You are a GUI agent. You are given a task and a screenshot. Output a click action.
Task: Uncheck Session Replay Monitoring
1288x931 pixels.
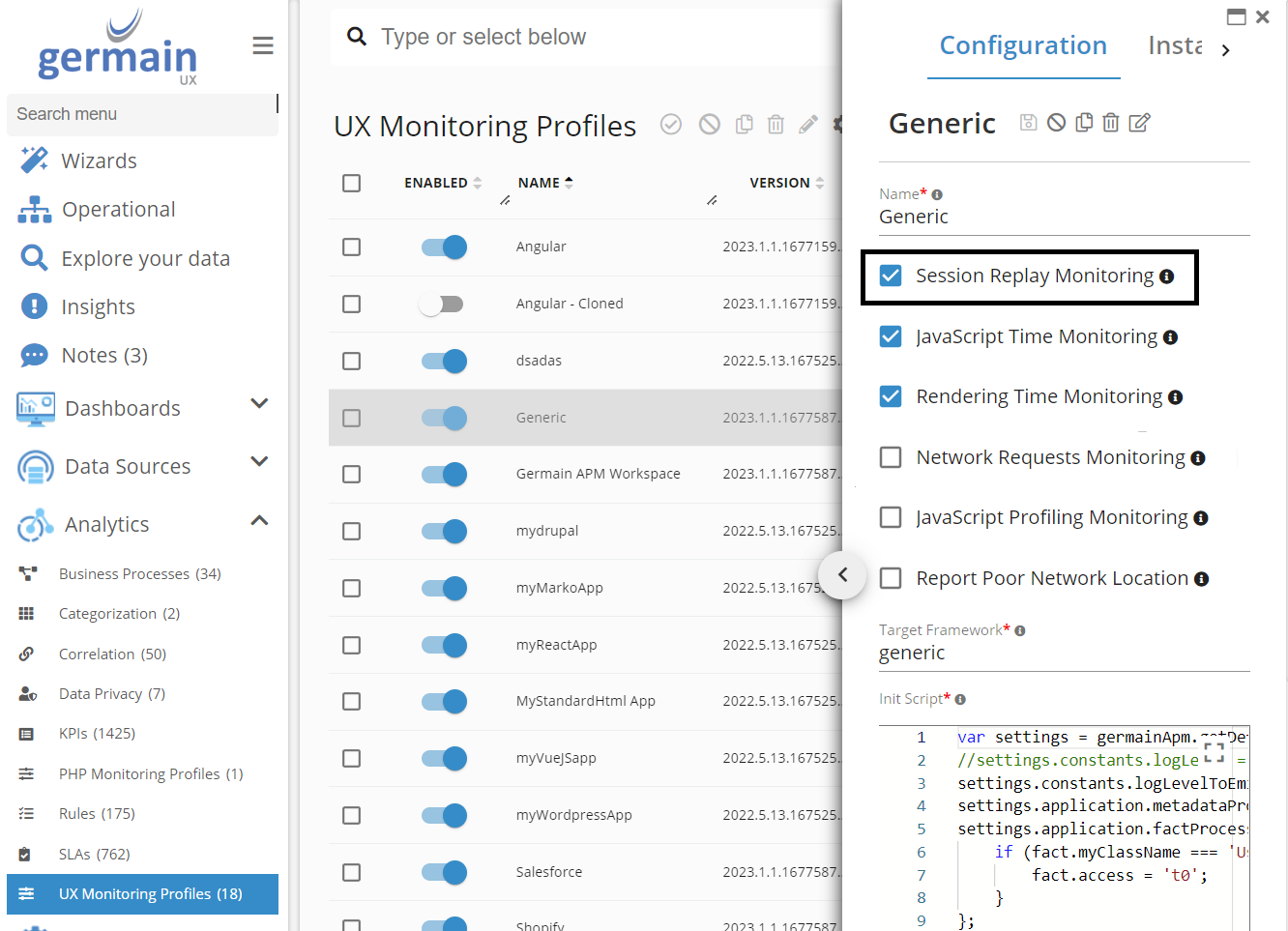[891, 276]
